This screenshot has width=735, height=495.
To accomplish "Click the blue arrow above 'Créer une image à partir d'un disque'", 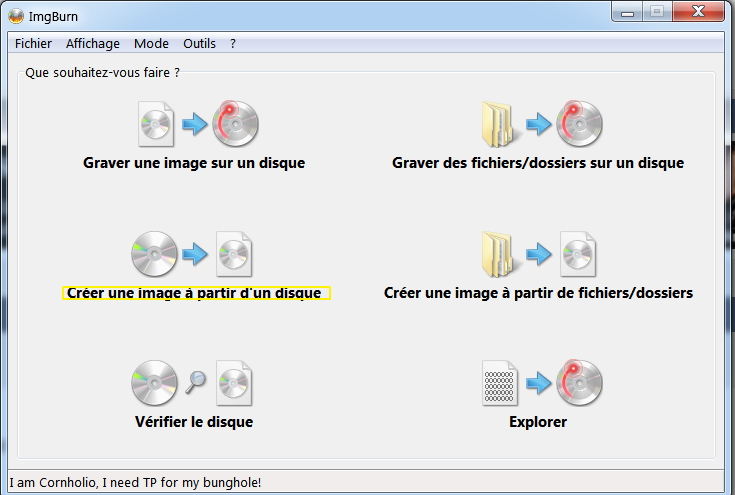I will coord(195,254).
